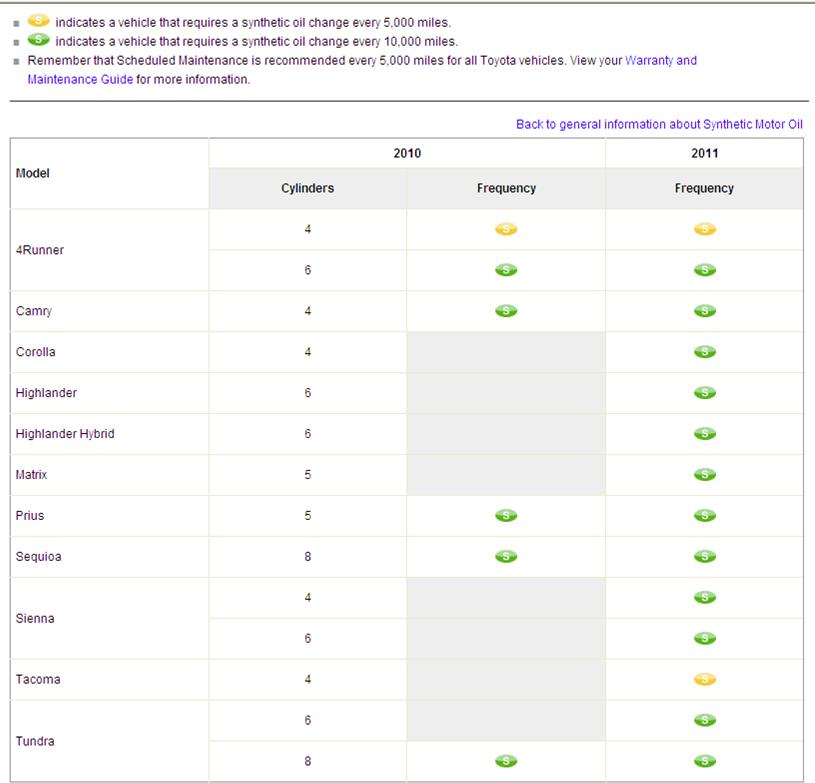This screenshot has width=815, height=783.
Task: Select Tundra 8-cylinder 2010 frequency icon
Action: coord(506,761)
